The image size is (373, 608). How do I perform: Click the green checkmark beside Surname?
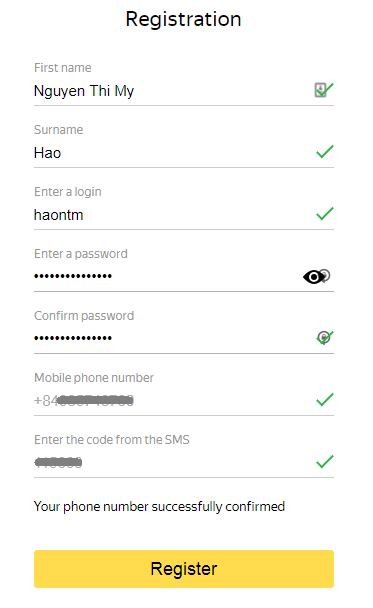325,152
